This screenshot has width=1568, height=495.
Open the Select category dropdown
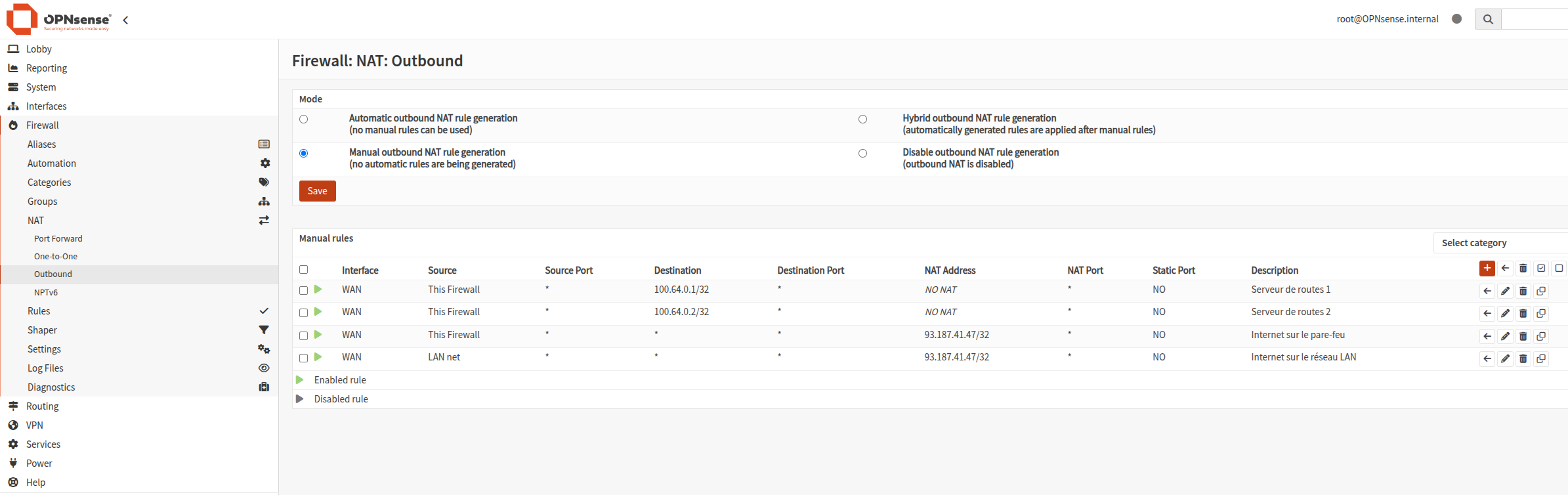[1500, 243]
